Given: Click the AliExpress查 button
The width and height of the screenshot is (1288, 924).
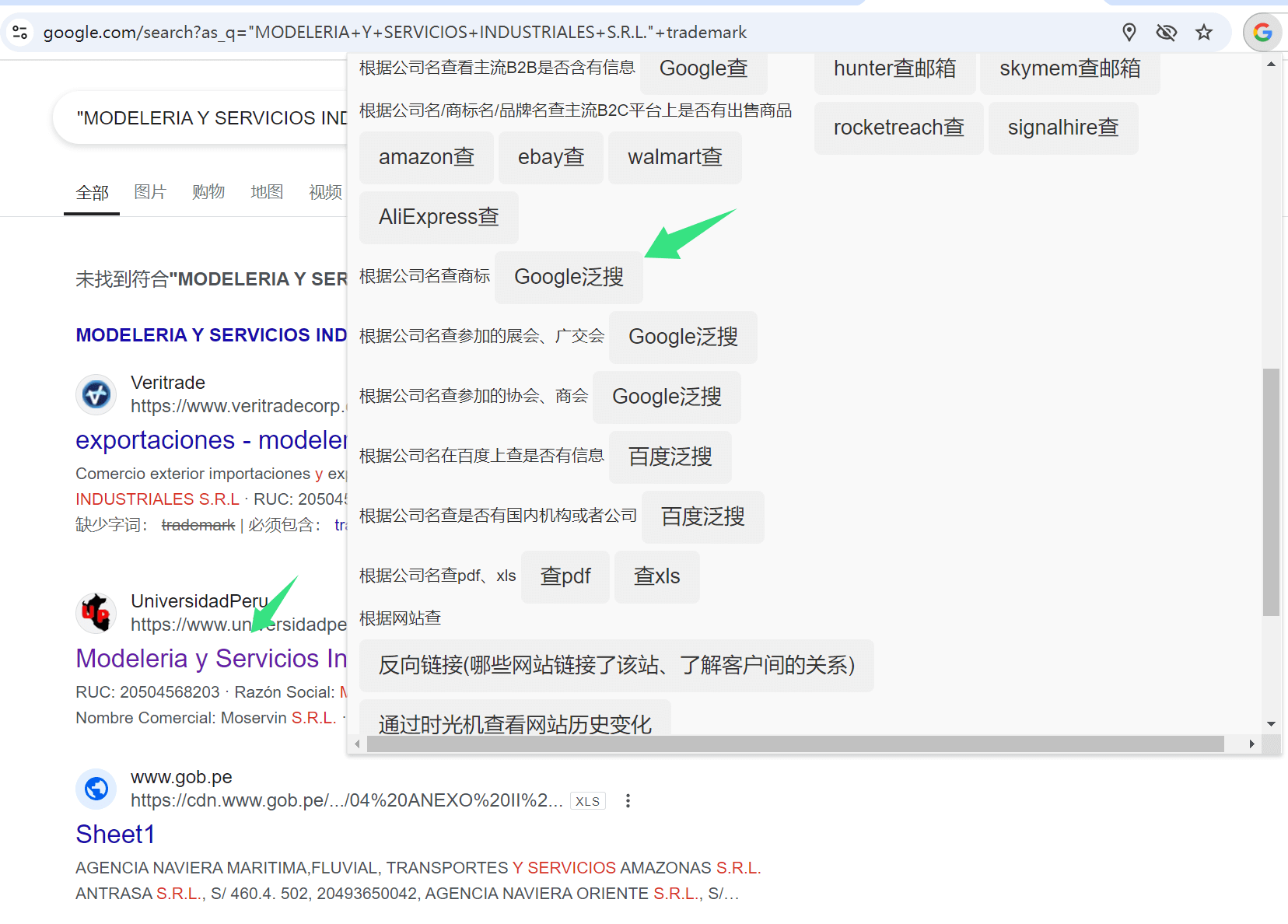Looking at the screenshot, I should (439, 217).
